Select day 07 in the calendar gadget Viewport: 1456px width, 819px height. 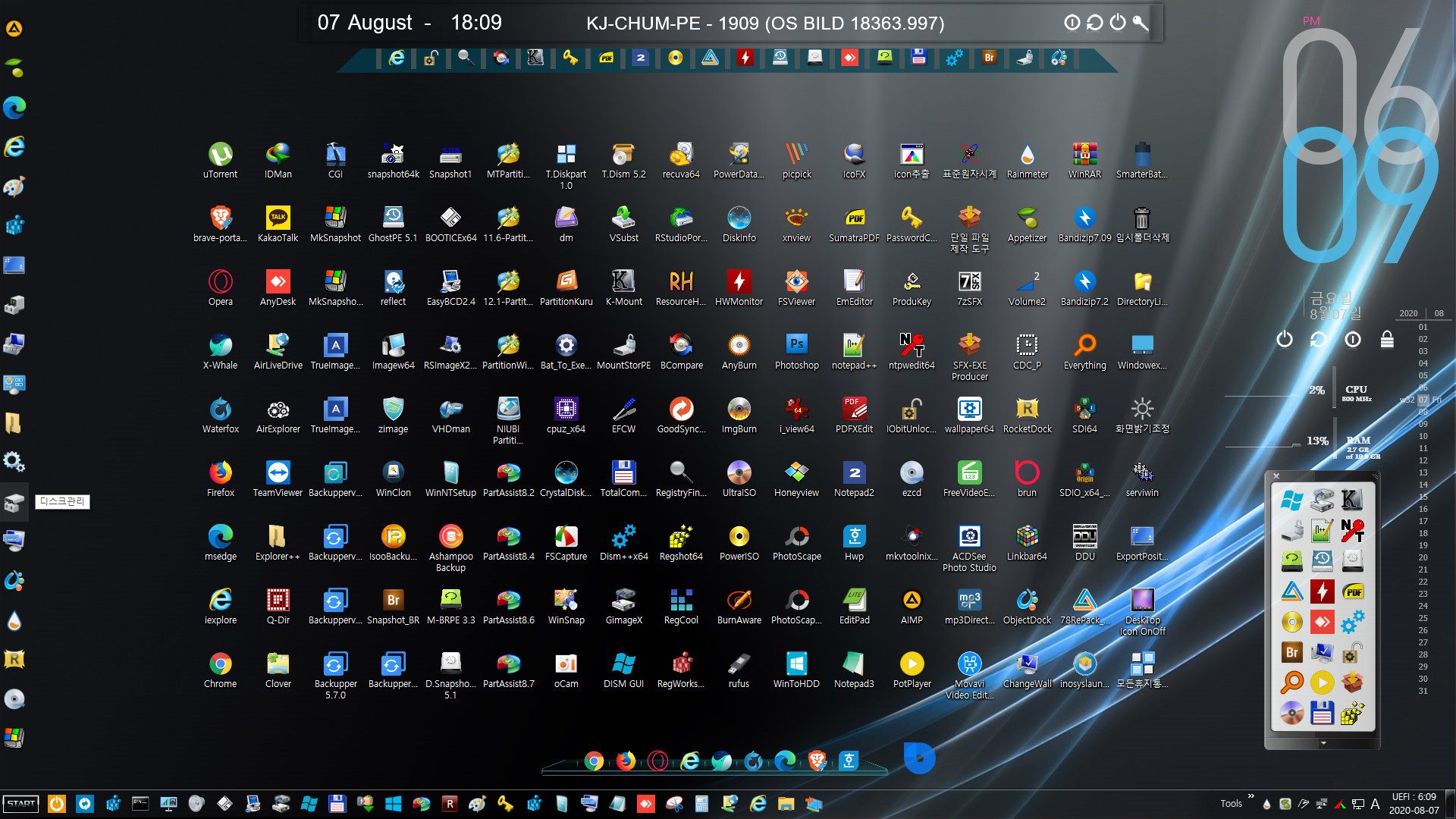(1423, 400)
